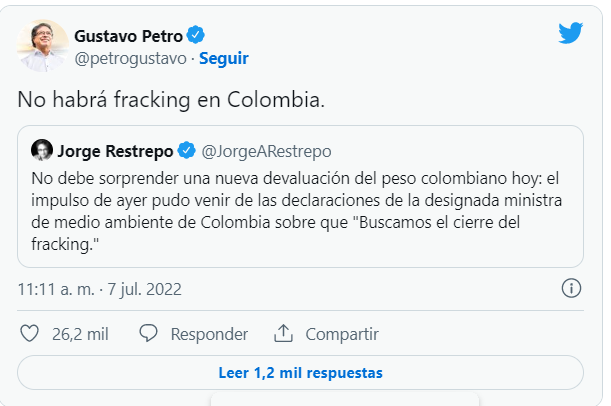Click Jorge Restrepo's verified badge
This screenshot has height=406, width=611.
pos(186,151)
